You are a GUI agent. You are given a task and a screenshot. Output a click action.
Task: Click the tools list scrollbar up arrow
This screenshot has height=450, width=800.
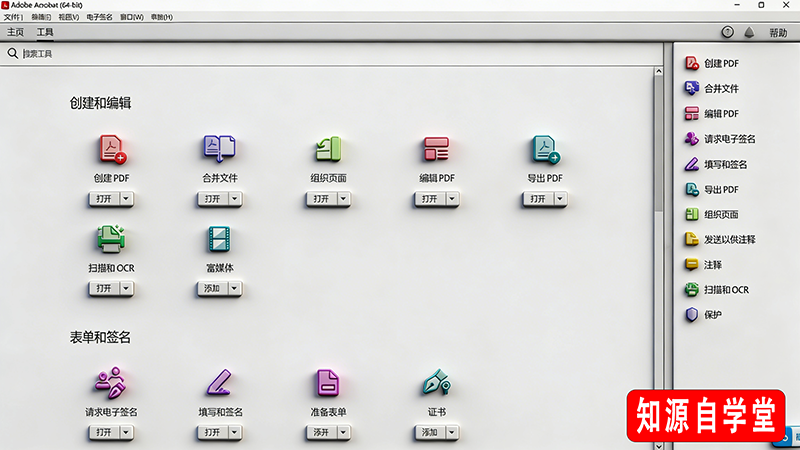click(659, 71)
